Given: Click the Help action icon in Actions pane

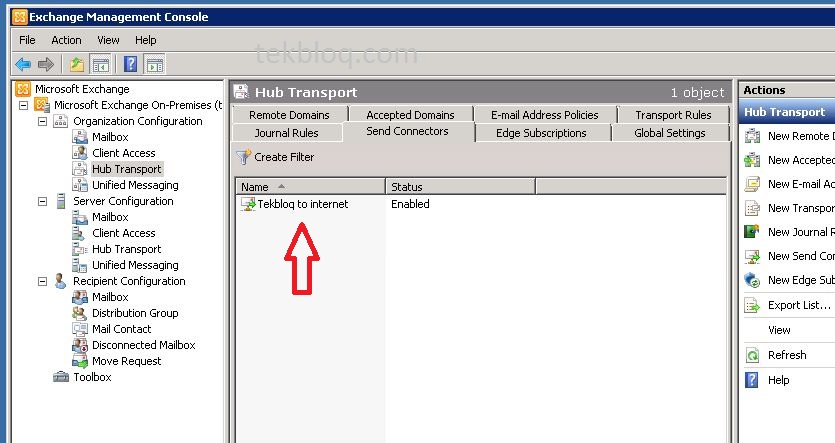Looking at the screenshot, I should point(751,380).
